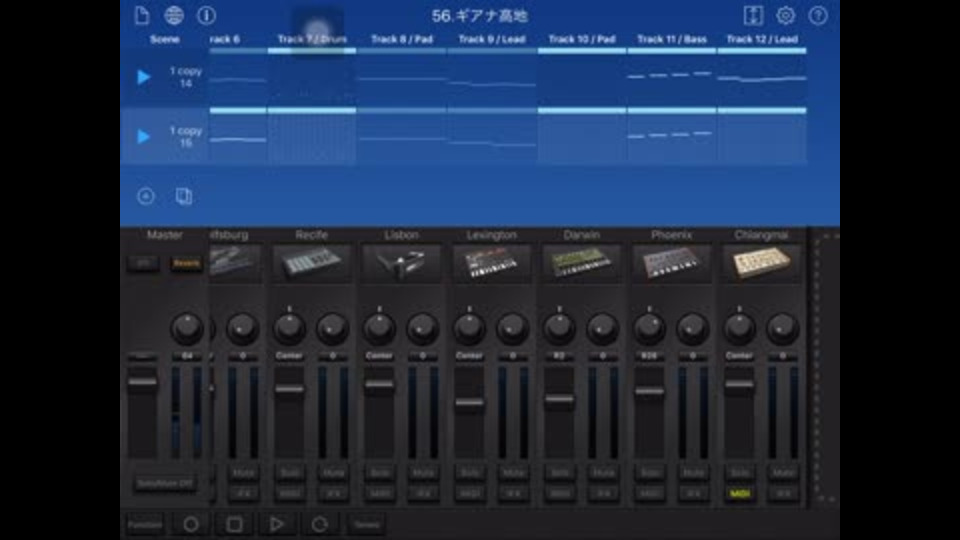Mute the Phoenix track
Image resolution: width=960 pixels, height=540 pixels.
click(693, 473)
